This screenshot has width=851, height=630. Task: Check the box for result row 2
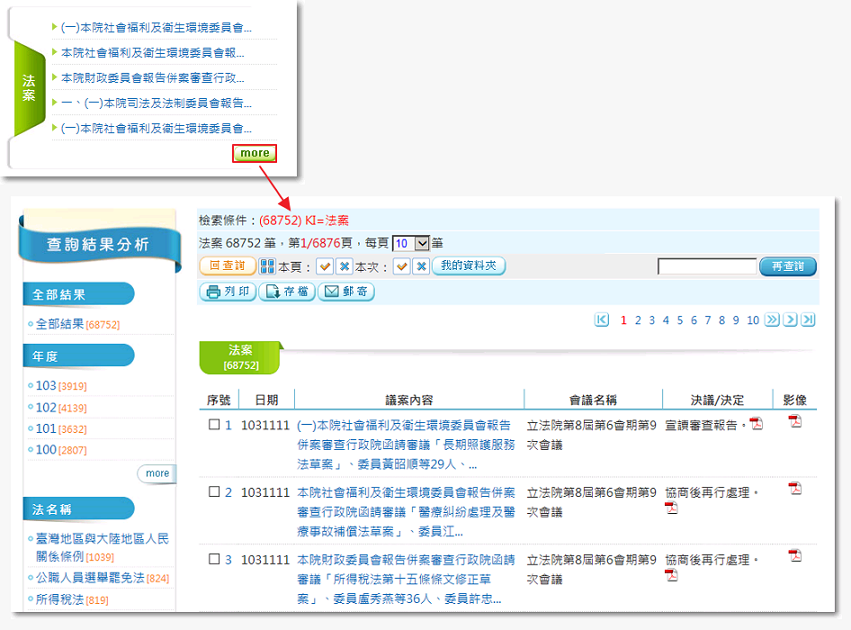pyautogui.click(x=213, y=492)
